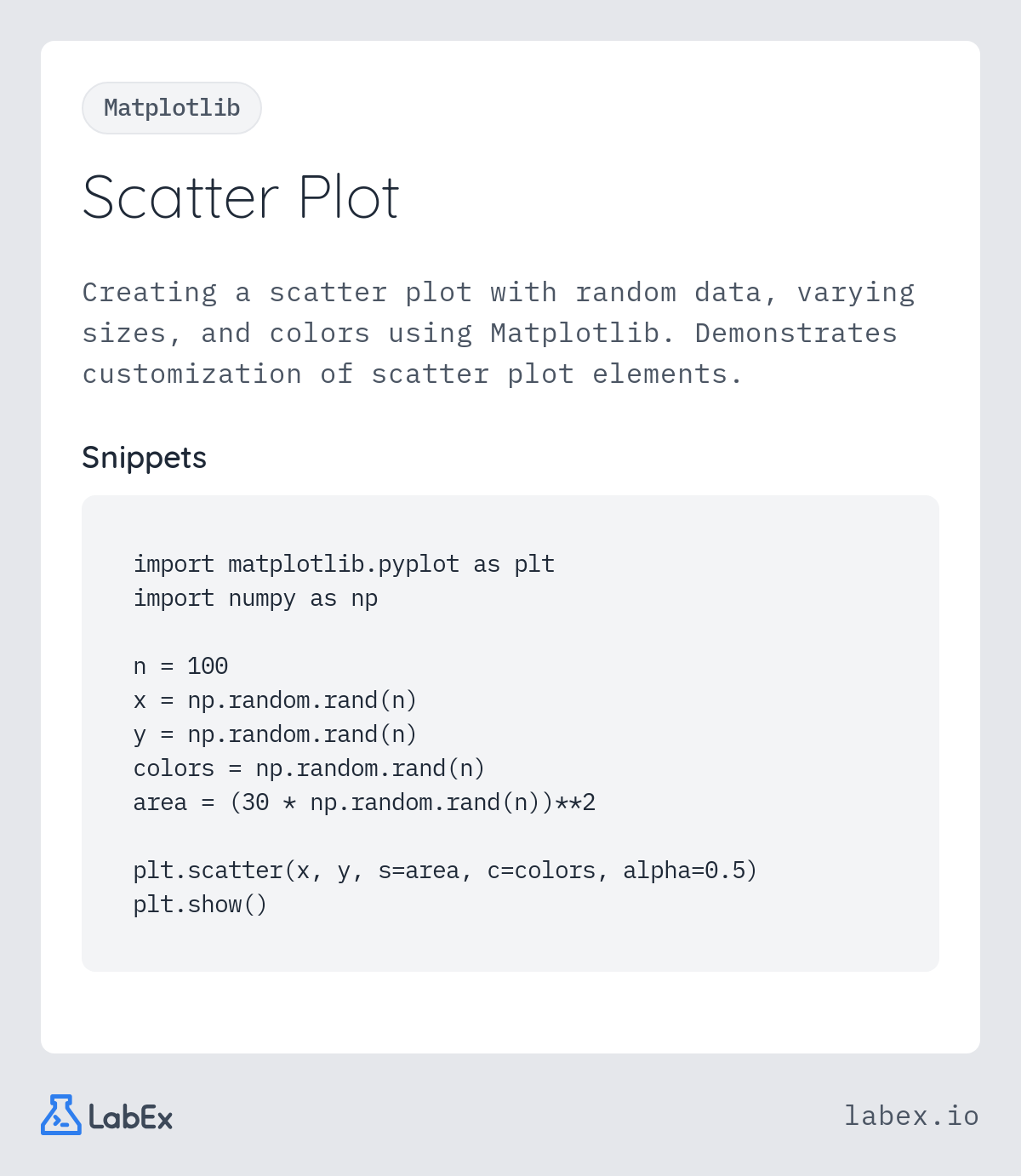The height and width of the screenshot is (1176, 1021).
Task: Click the import matplotlib.pyplot code line
Action: pos(344,564)
